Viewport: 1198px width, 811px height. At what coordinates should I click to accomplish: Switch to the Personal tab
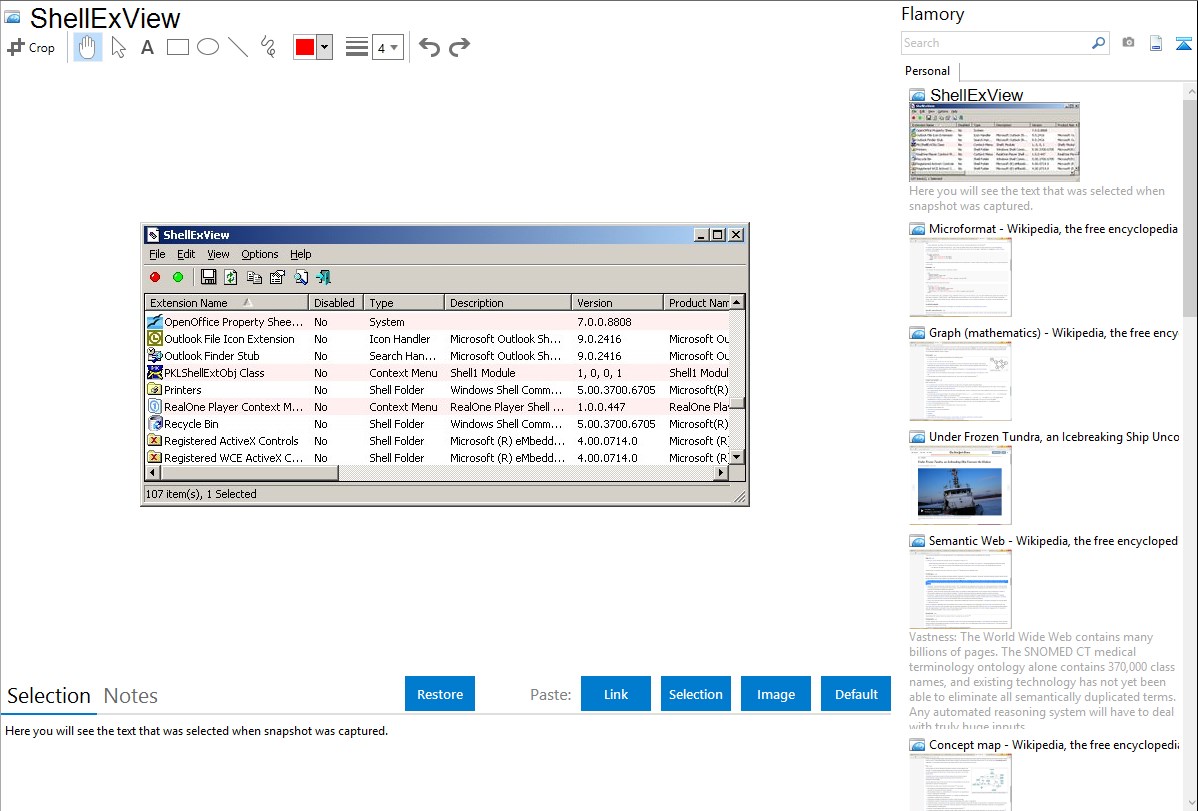coord(927,70)
